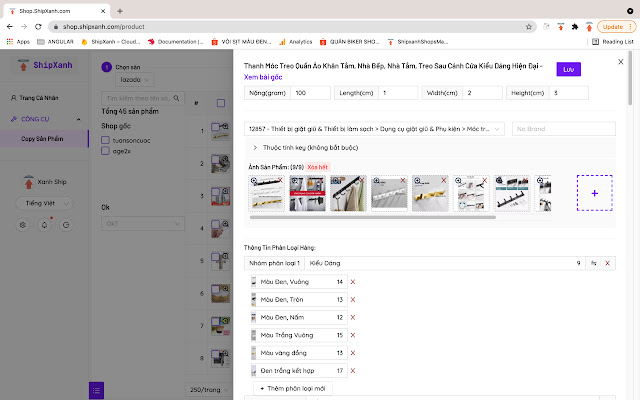
Task: Delete the 'Kiểu Dáng' variant group
Action: pyautogui.click(x=609, y=263)
